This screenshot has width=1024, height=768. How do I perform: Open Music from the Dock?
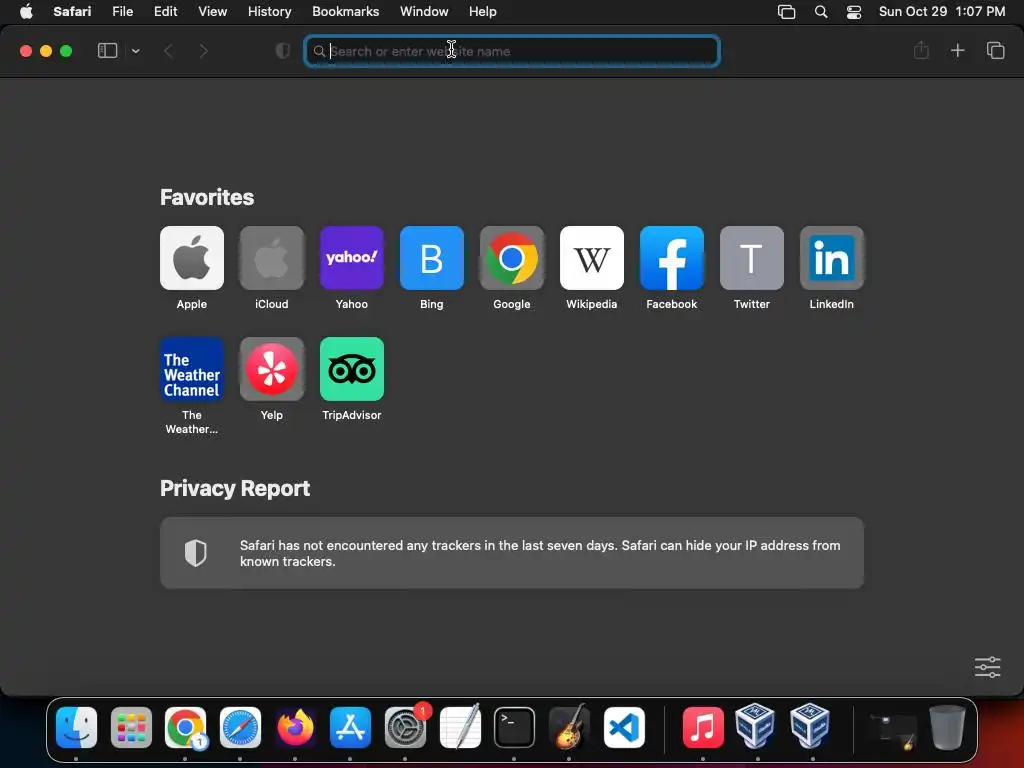(x=703, y=727)
